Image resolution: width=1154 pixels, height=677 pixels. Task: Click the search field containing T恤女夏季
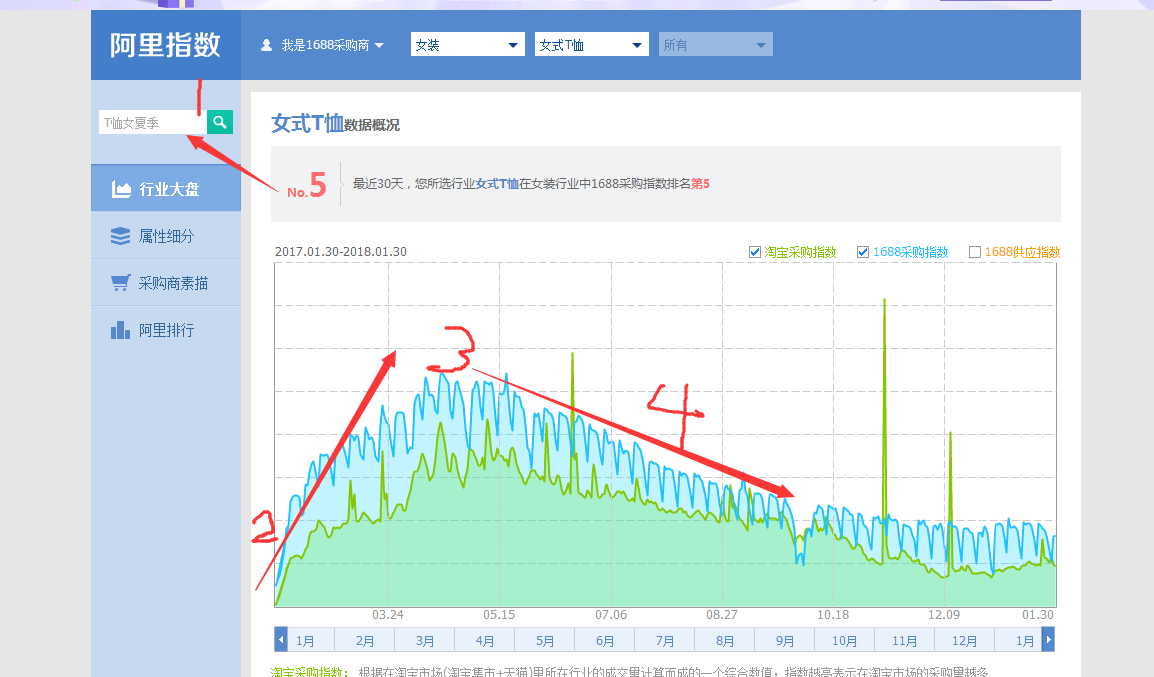(x=153, y=122)
